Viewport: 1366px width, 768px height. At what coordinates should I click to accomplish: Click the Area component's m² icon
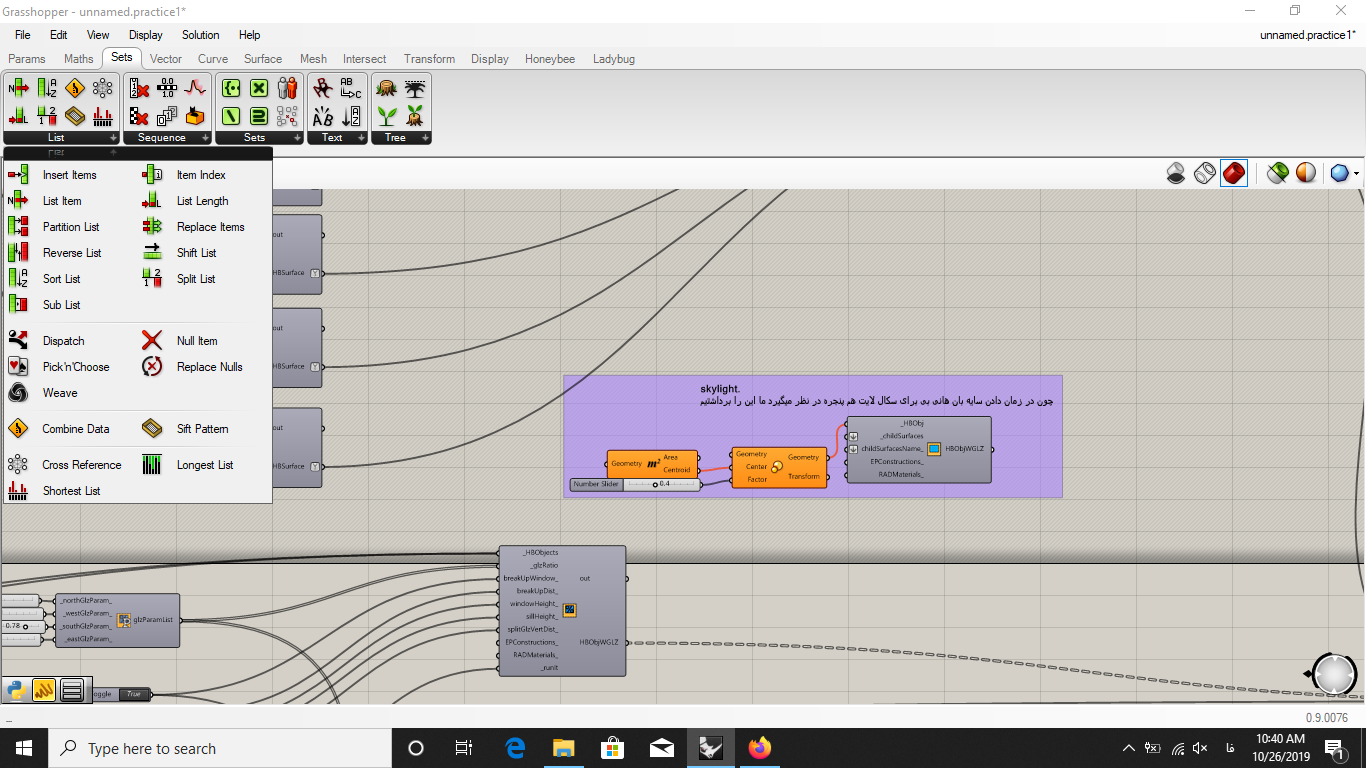653,464
